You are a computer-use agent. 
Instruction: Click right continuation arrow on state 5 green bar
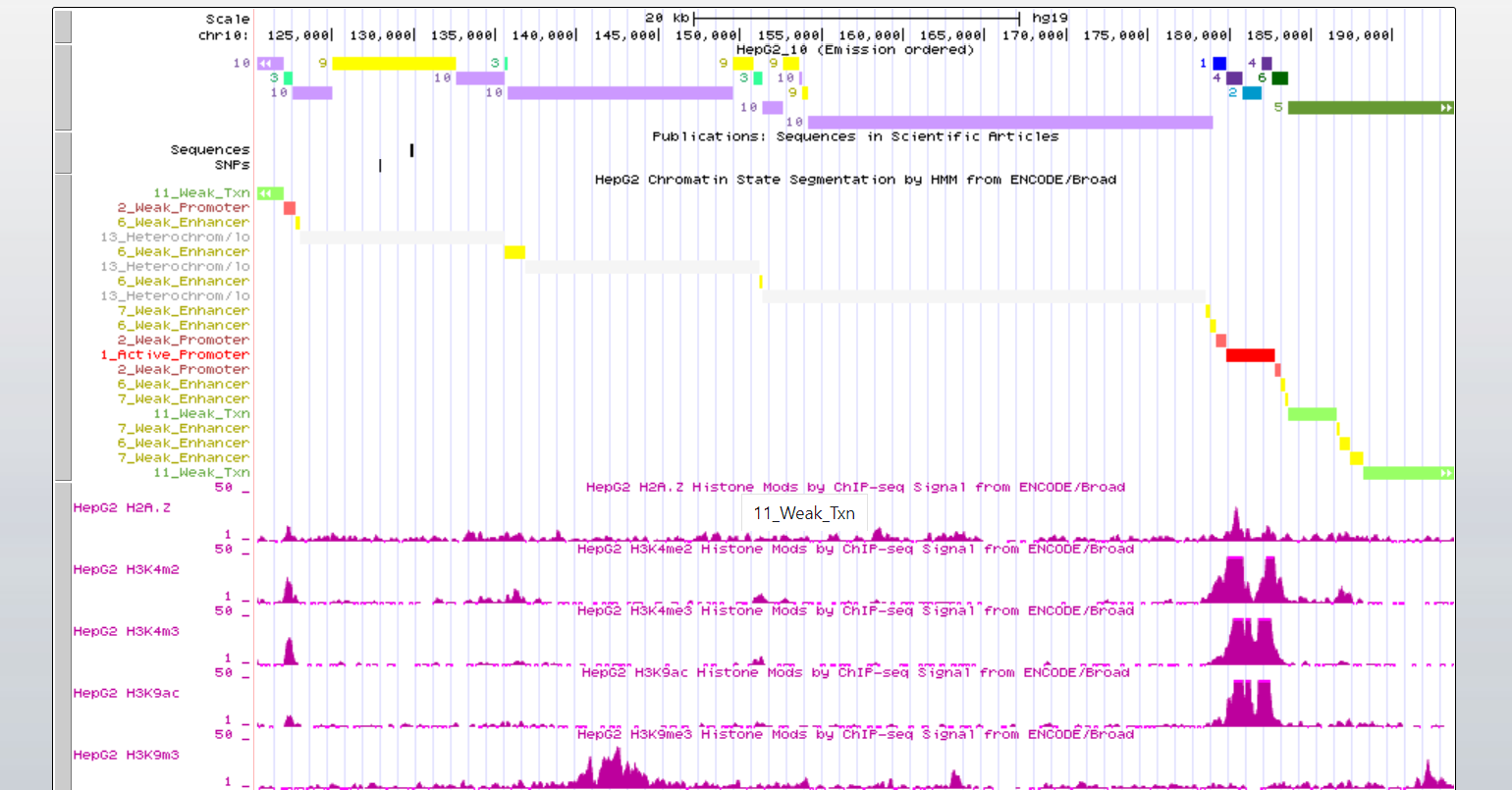1447,108
